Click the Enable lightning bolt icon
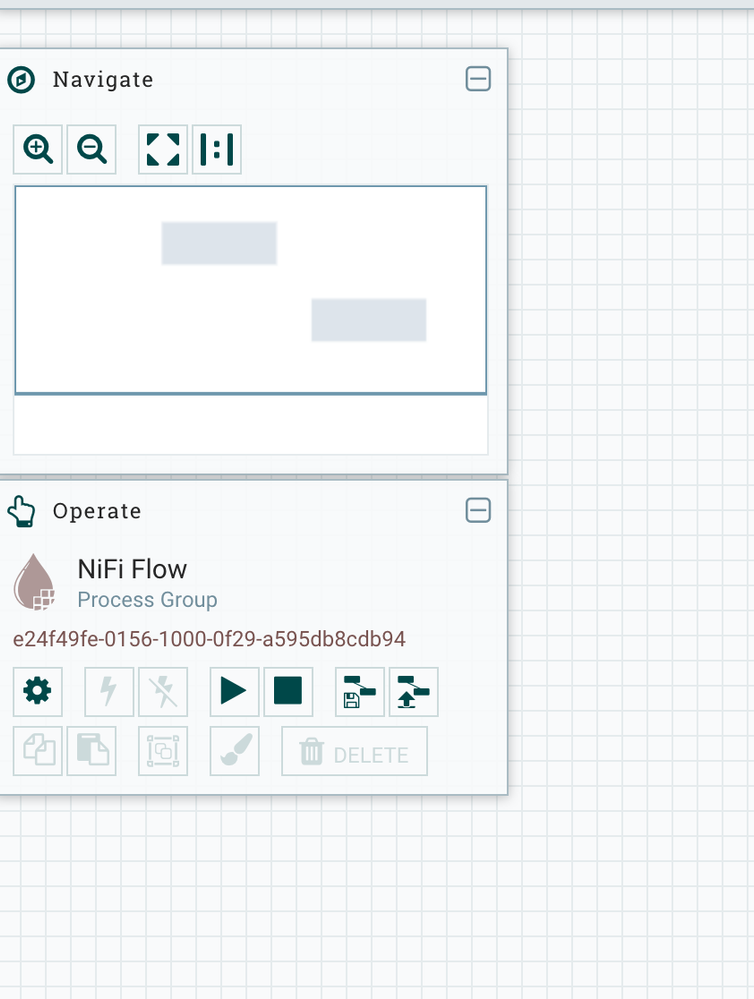 109,691
